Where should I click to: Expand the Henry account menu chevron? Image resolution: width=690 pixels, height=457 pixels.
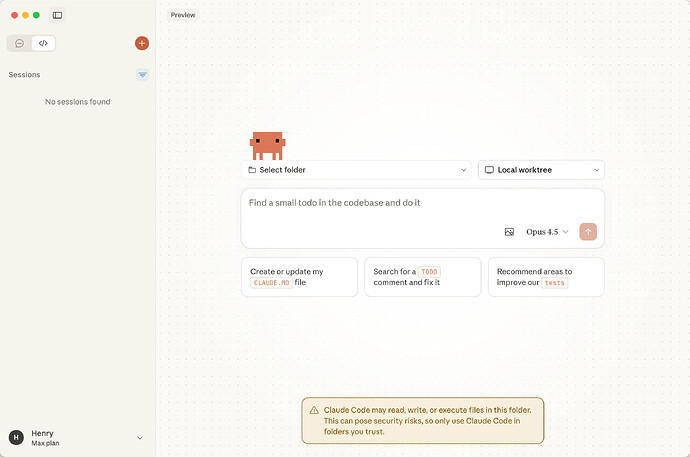(139, 438)
